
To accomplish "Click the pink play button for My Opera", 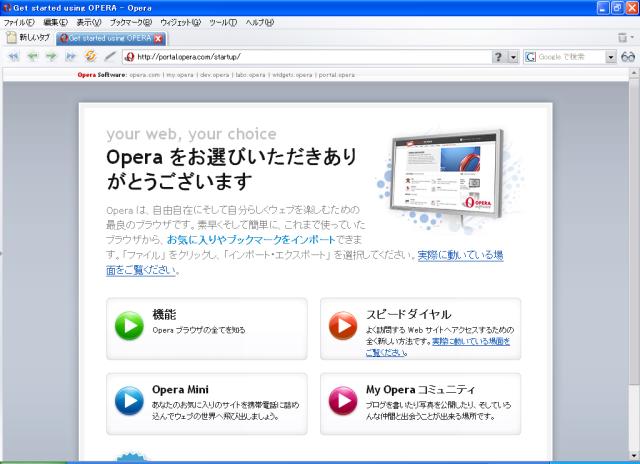I will pyautogui.click(x=343, y=401).
